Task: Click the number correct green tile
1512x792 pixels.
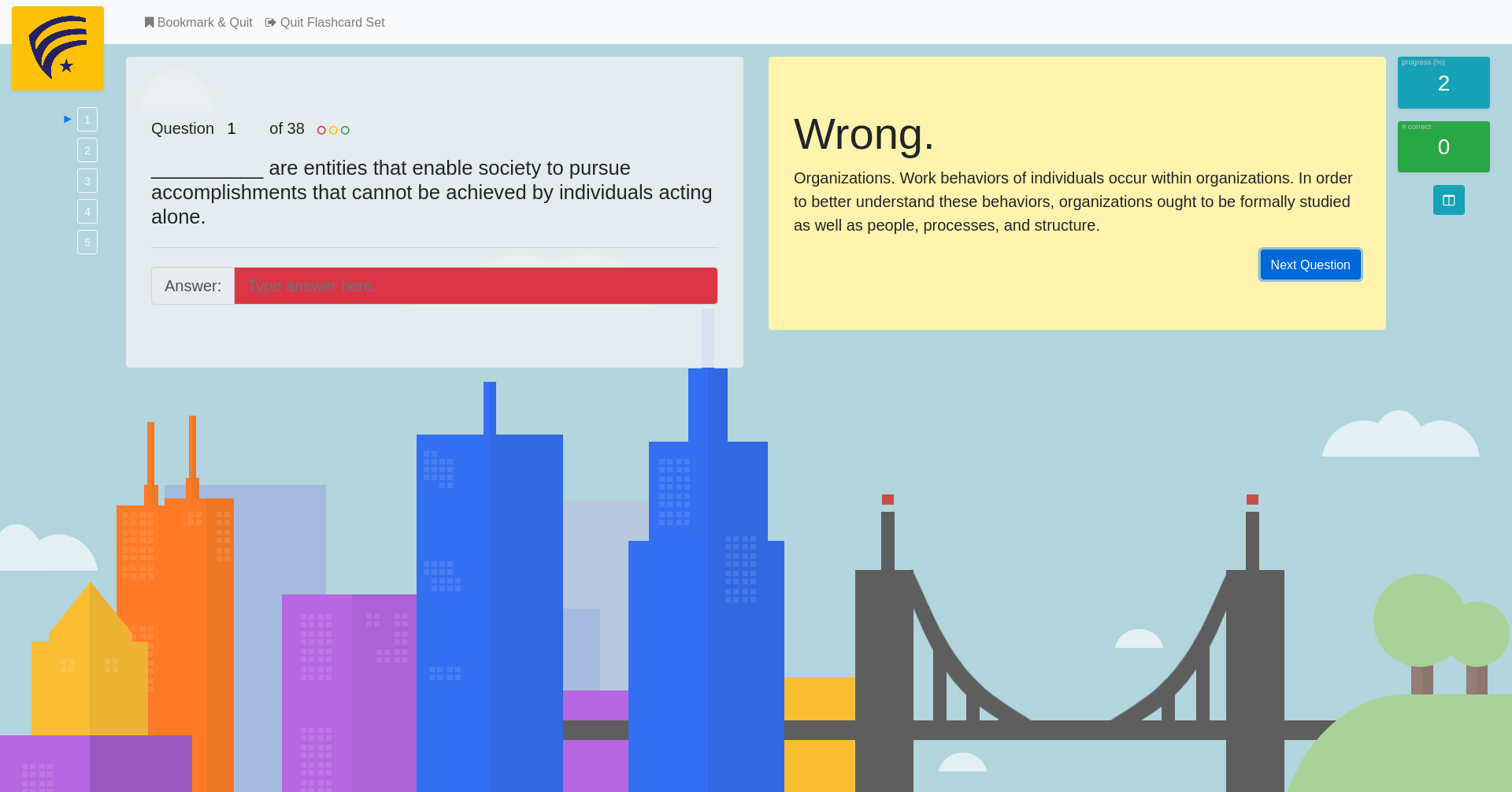Action: pyautogui.click(x=1443, y=146)
